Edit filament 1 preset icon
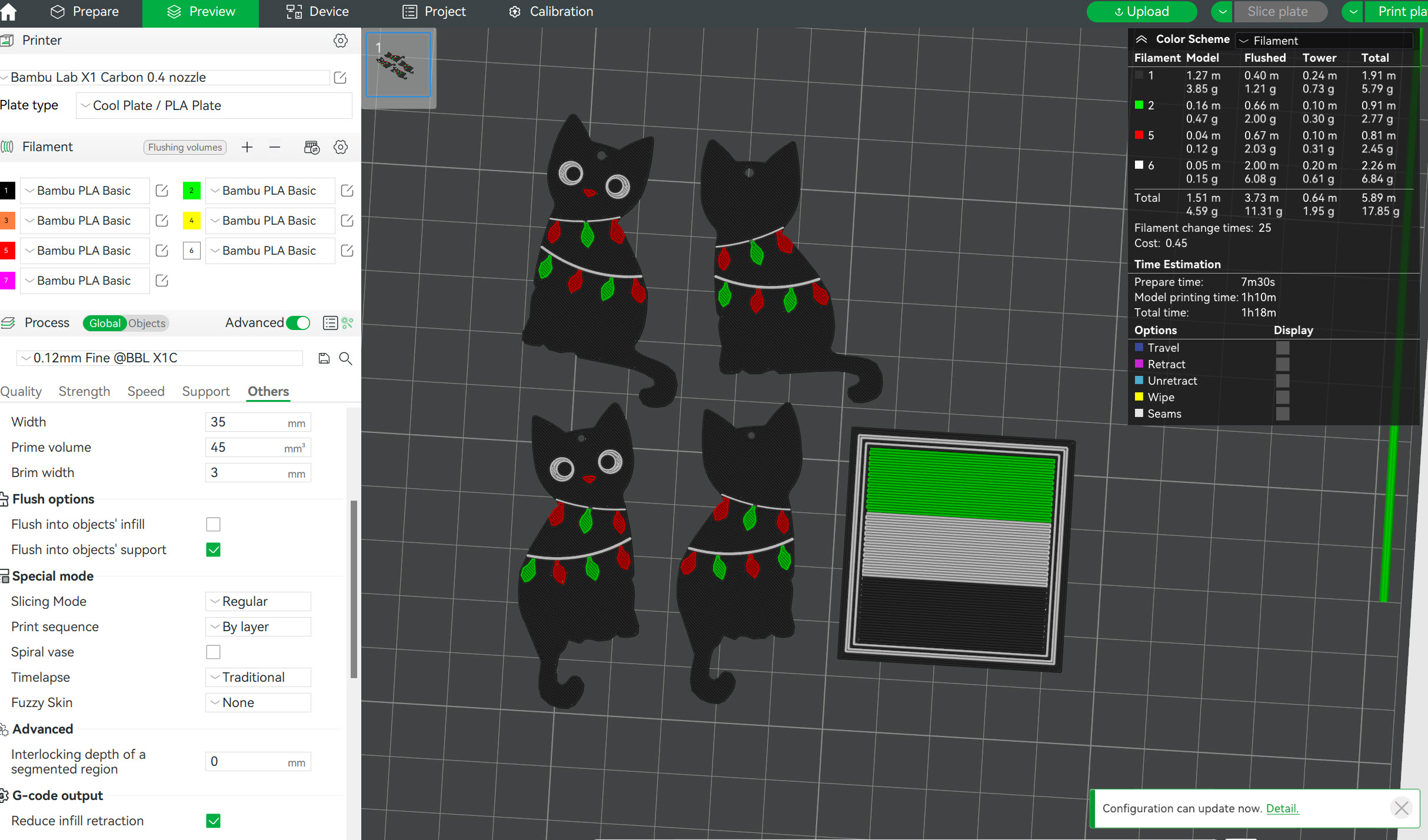This screenshot has width=1428, height=840. [x=162, y=191]
